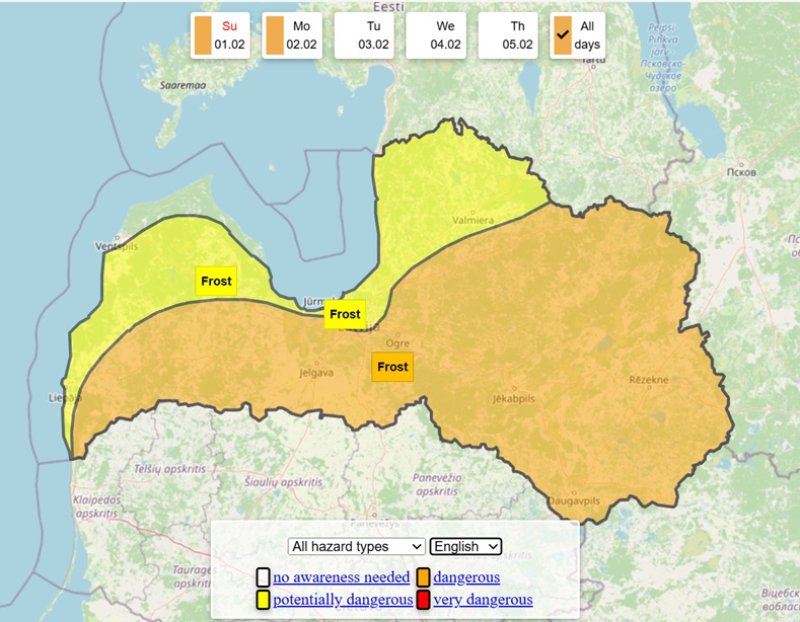The width and height of the screenshot is (800, 622).
Task: Select the Sunday 01.02 day tab
Action: (x=219, y=35)
